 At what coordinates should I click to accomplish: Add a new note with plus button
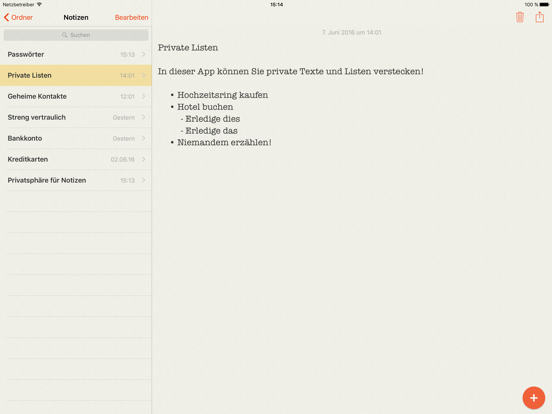534,398
